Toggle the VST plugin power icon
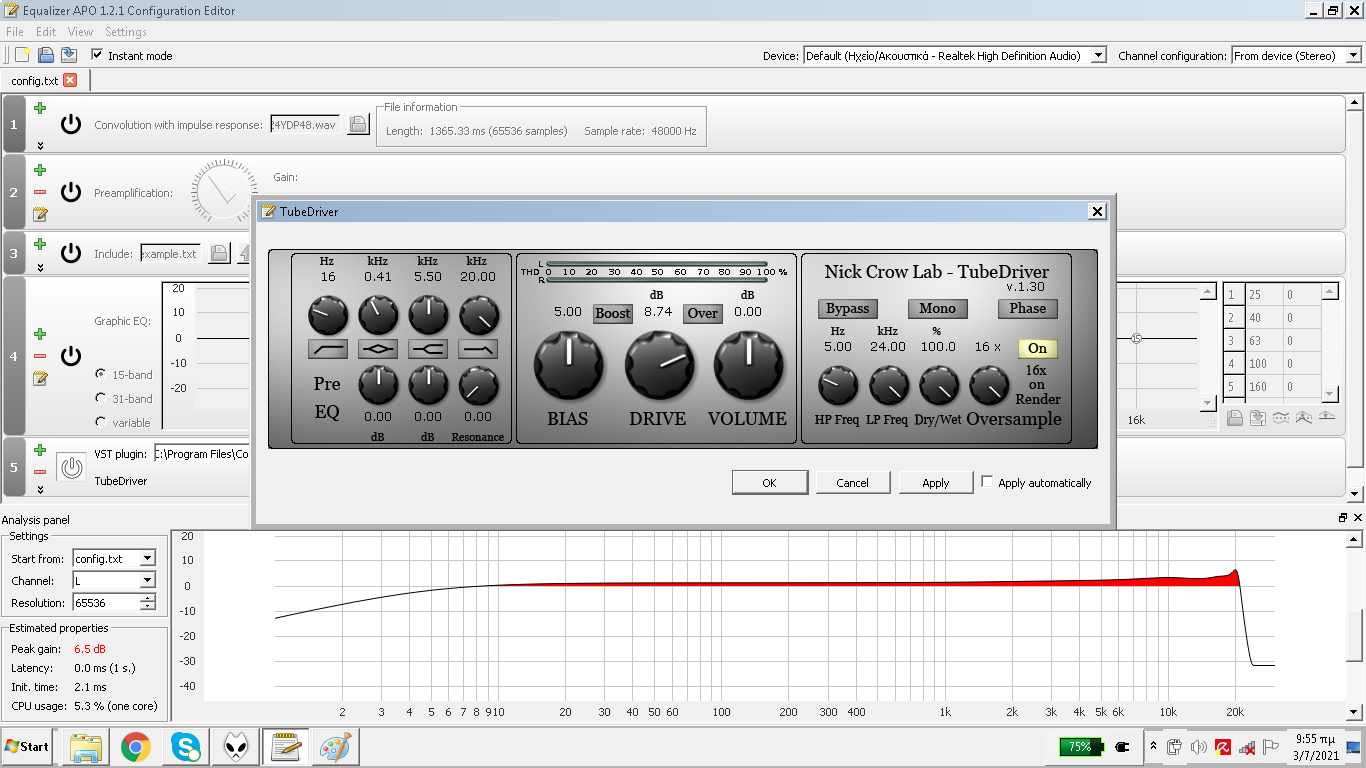The image size is (1366, 768). (x=70, y=467)
